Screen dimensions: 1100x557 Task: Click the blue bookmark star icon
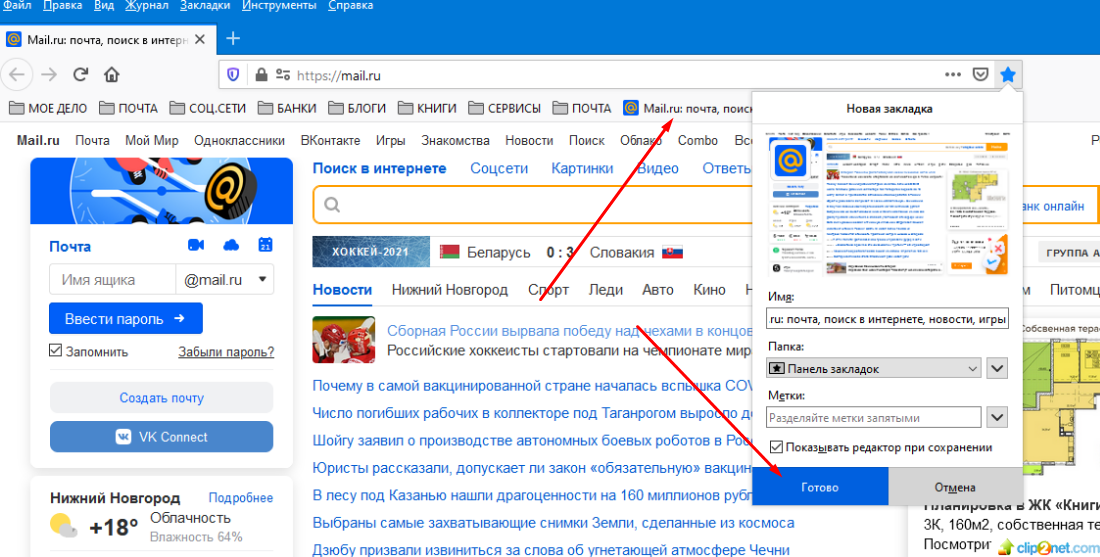(1008, 74)
